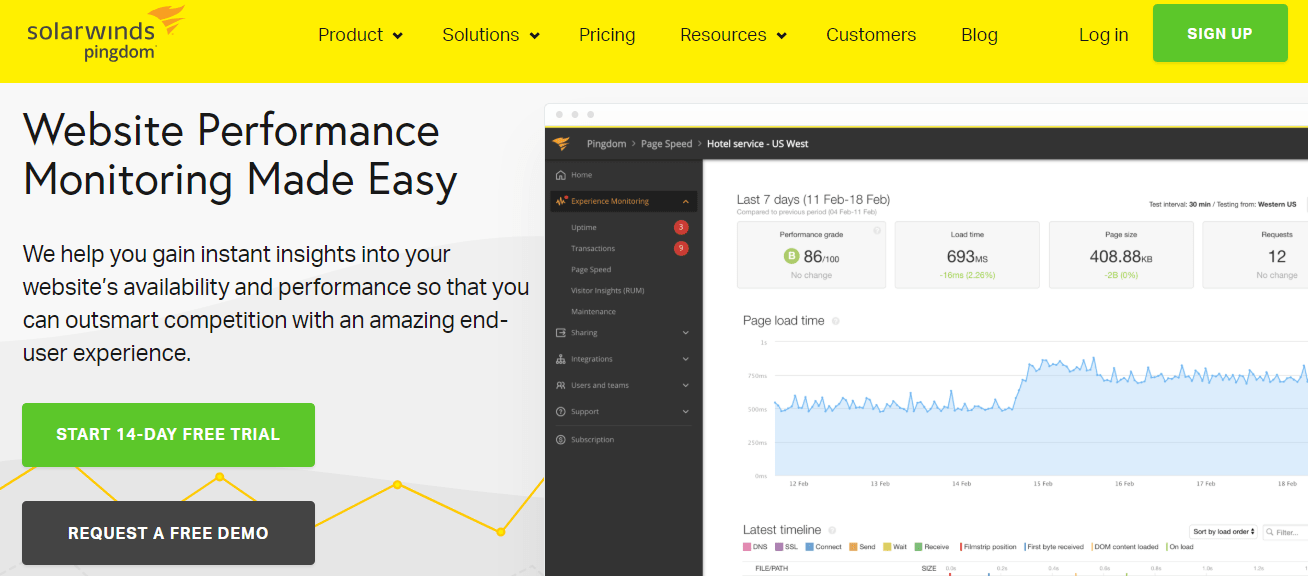Click the Page Speed breadcrumb link
Viewport: 1308px width, 576px height.
coord(666,144)
